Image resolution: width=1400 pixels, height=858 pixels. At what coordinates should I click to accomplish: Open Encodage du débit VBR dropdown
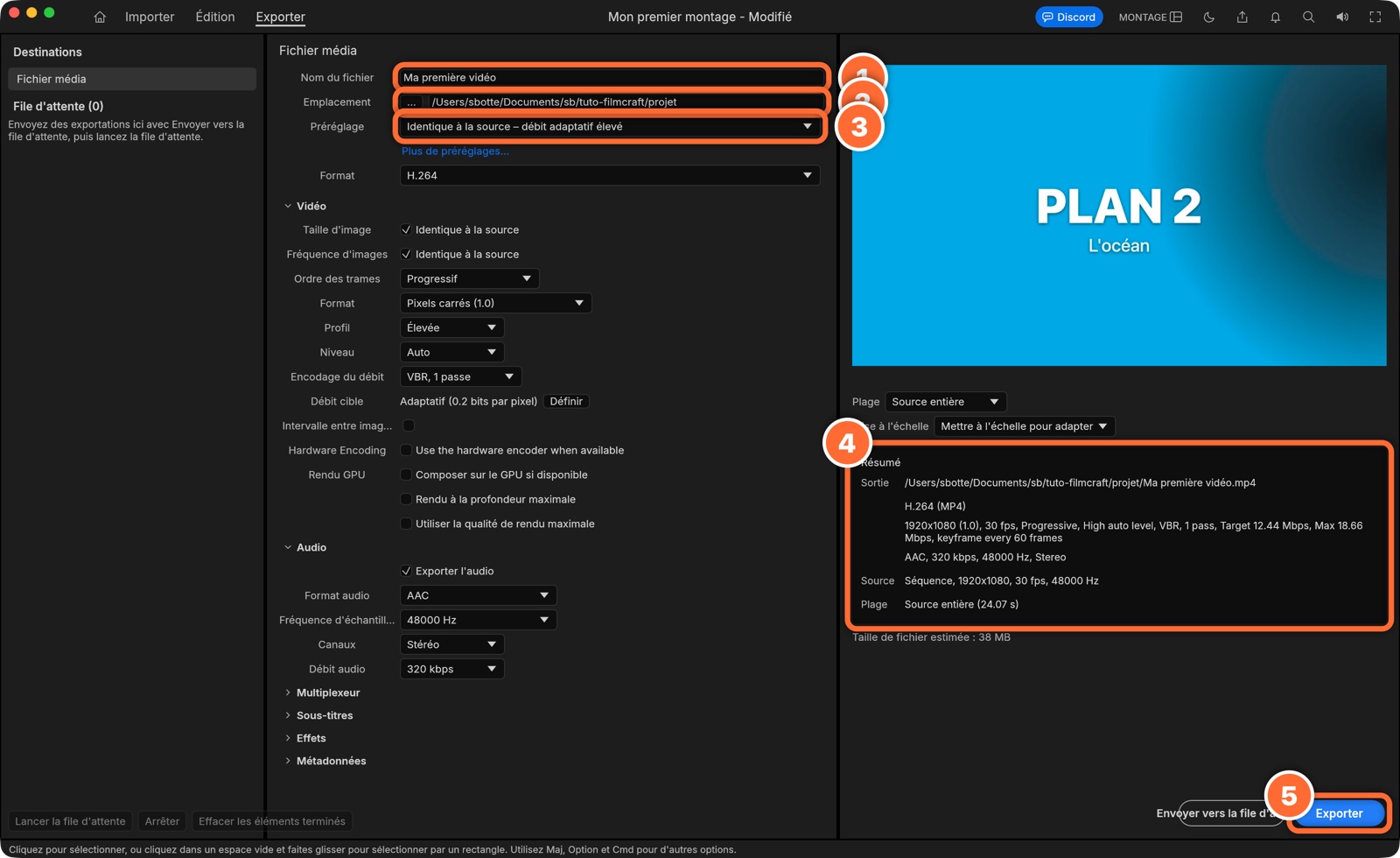tap(460, 376)
